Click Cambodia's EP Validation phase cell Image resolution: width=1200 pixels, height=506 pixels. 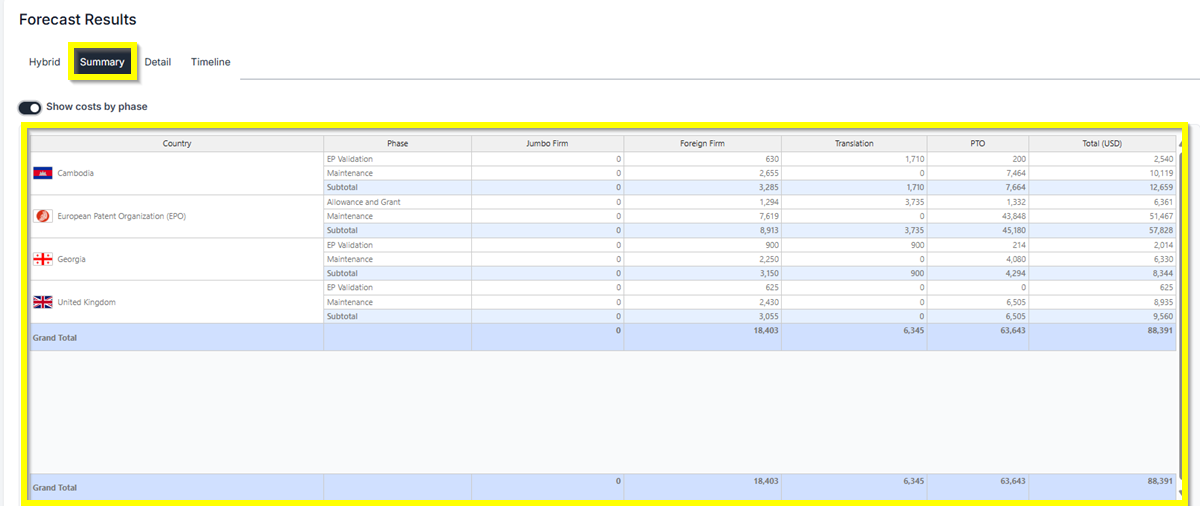tap(398, 159)
